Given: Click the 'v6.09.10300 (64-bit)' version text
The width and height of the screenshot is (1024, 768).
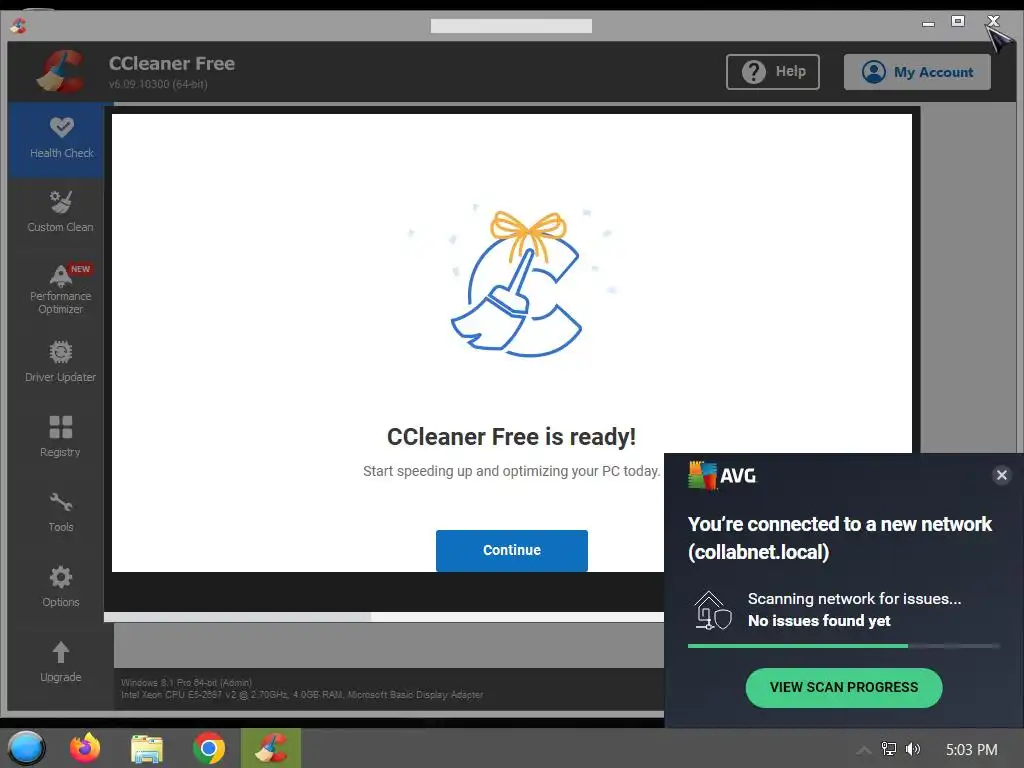Looking at the screenshot, I should 158,84.
